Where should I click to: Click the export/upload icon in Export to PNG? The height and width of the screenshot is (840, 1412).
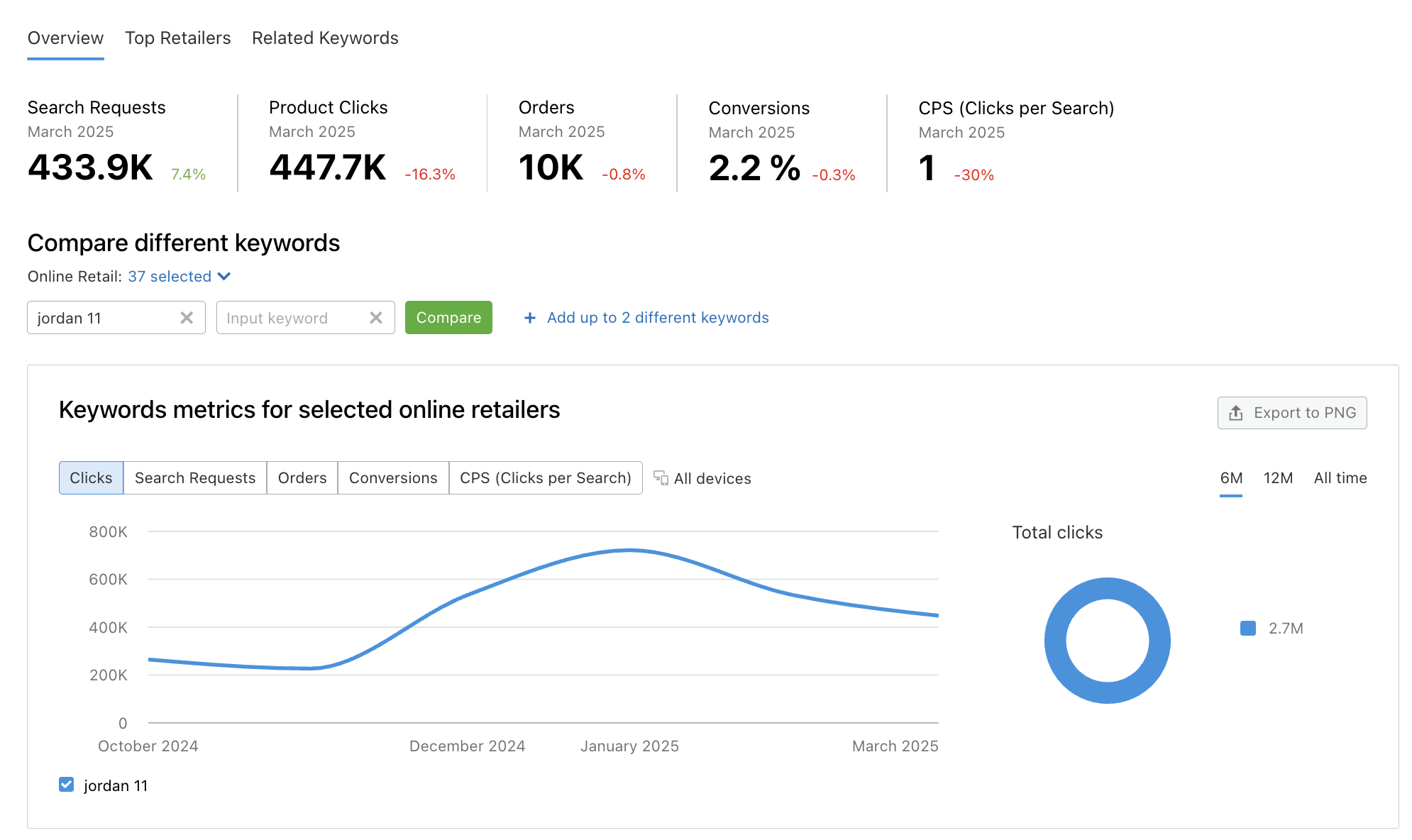(1236, 412)
